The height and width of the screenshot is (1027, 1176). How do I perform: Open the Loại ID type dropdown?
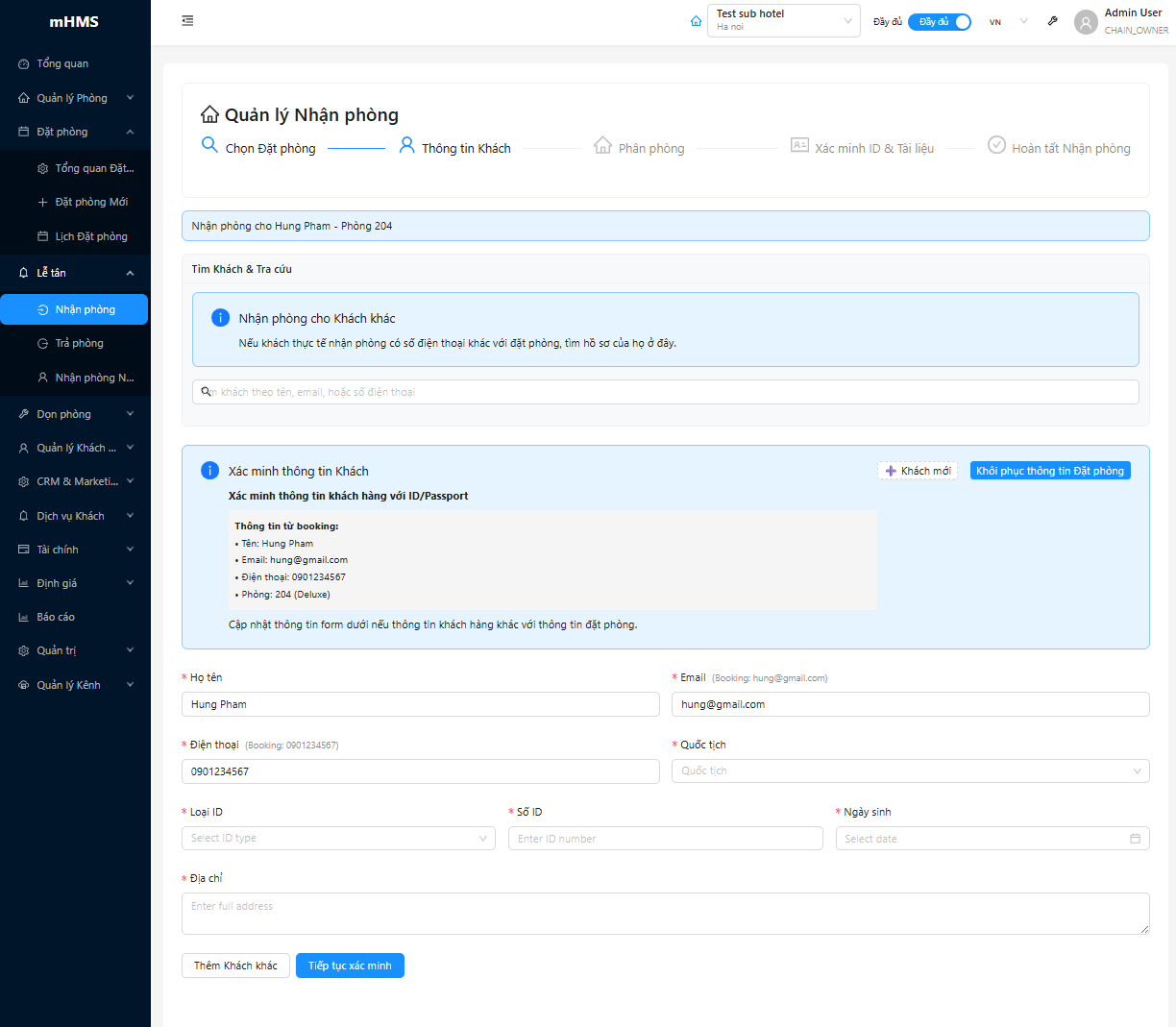pos(338,838)
